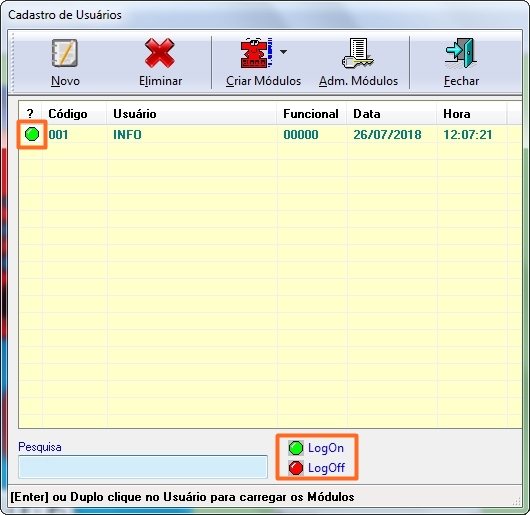Click the Criar Módulos red robot icon

(x=256, y=53)
